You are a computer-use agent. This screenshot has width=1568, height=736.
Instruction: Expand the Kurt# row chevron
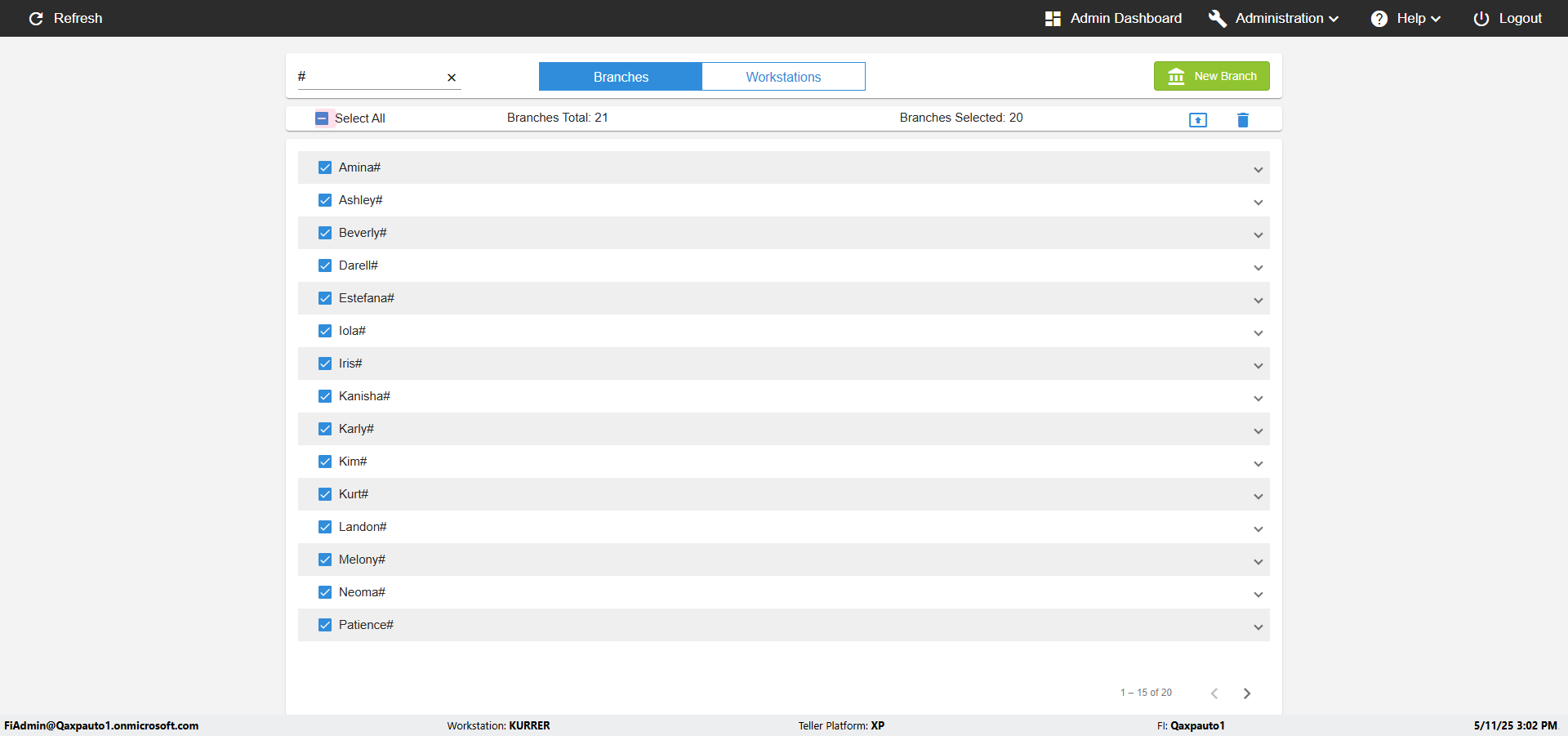pos(1258,497)
